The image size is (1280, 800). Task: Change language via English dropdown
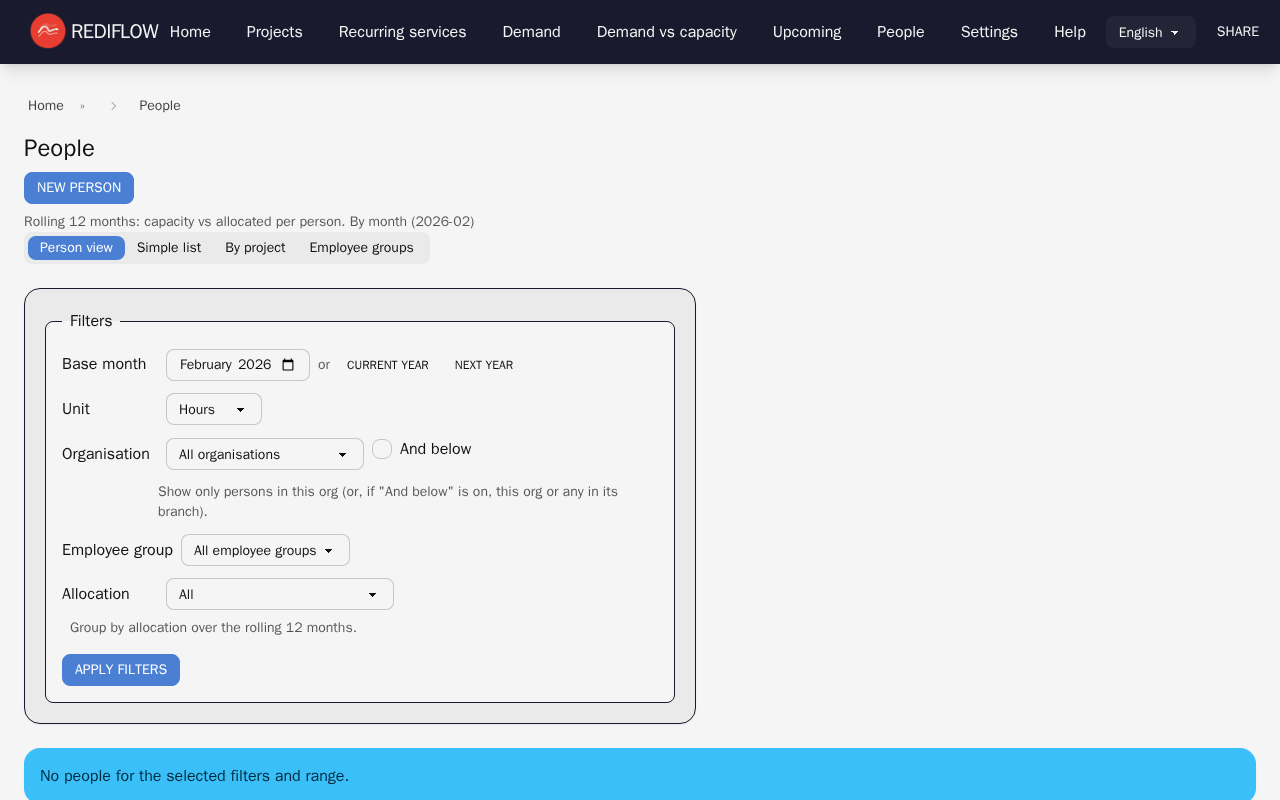pyautogui.click(x=1150, y=32)
